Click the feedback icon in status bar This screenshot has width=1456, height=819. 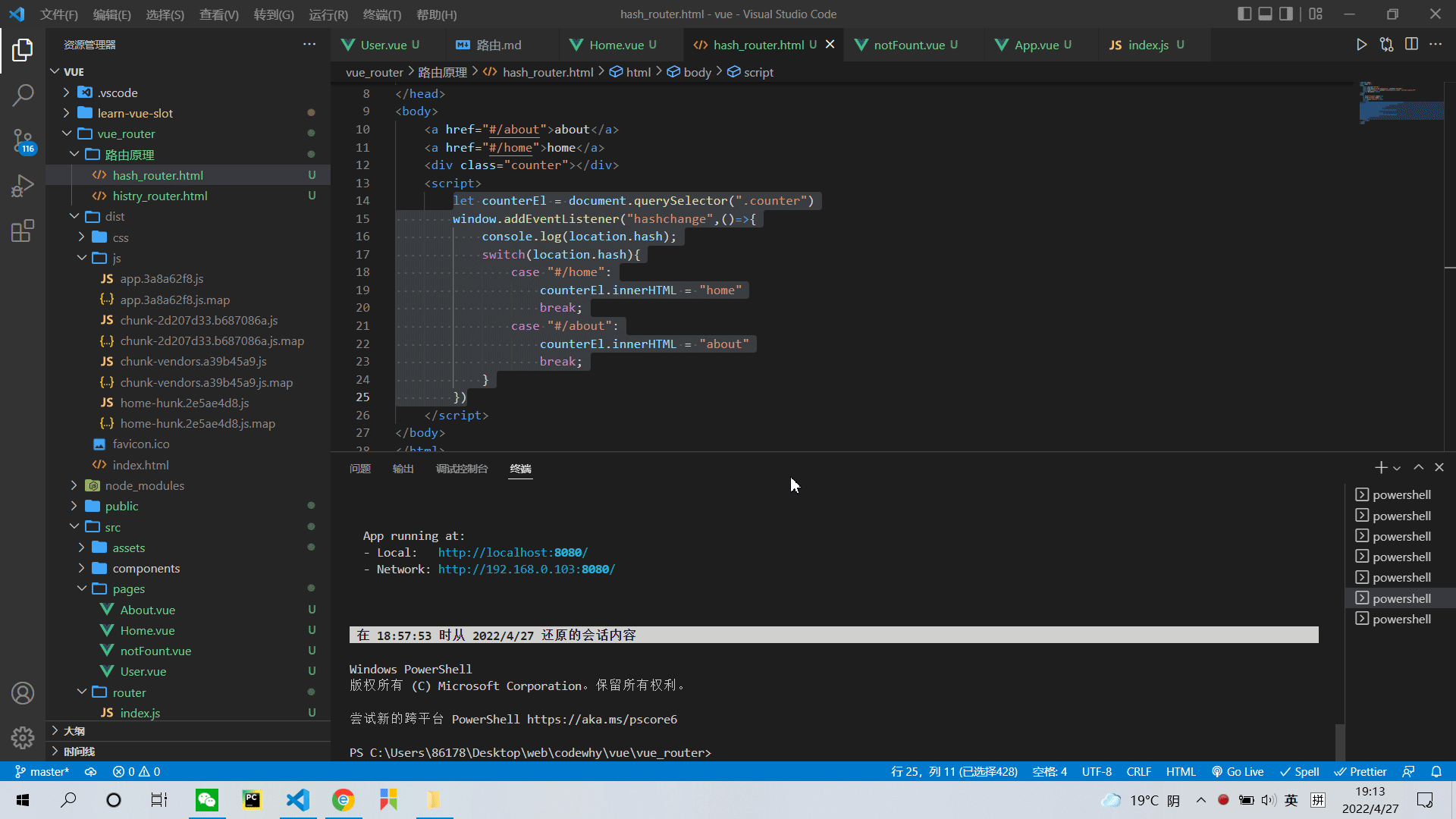coord(1408,771)
